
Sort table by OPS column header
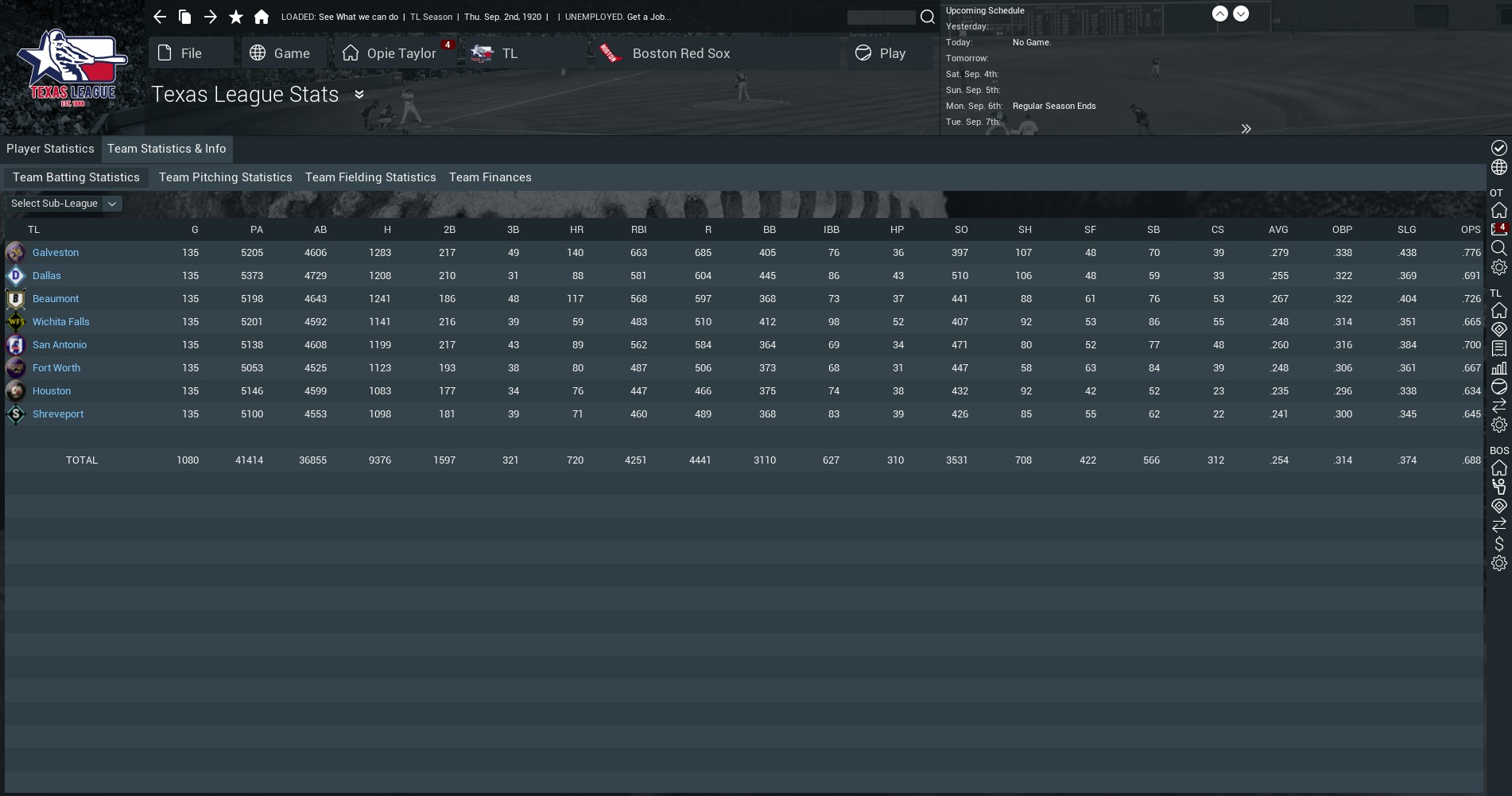1471,229
